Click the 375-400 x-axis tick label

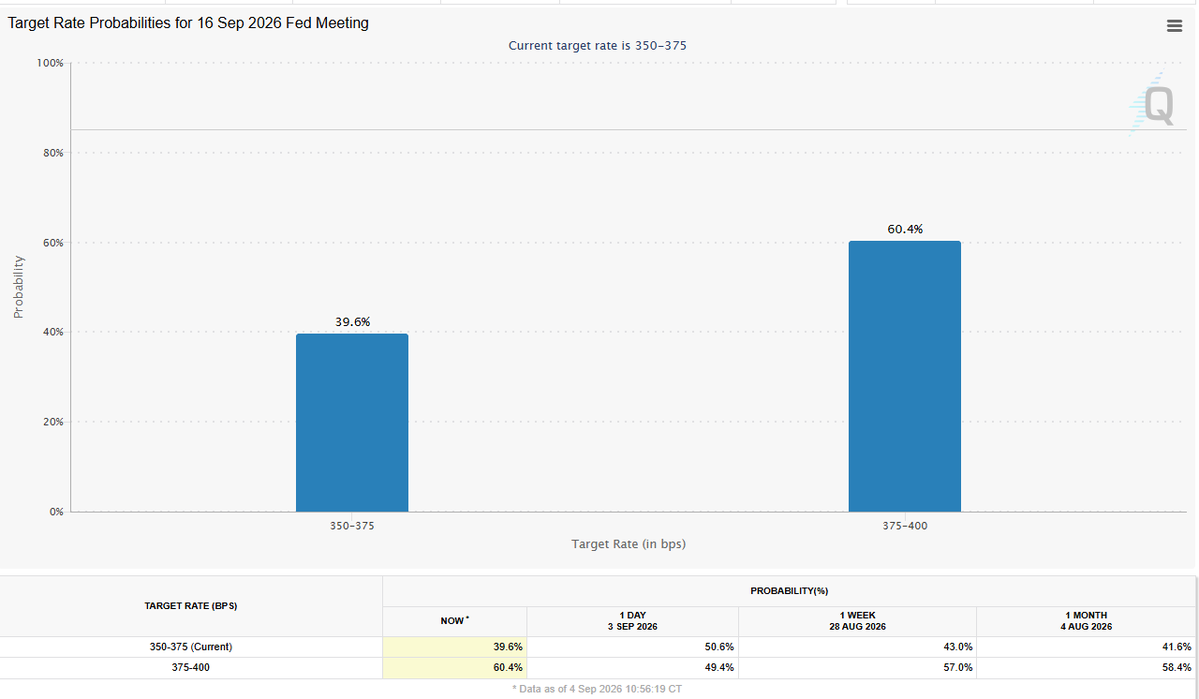[x=905, y=526]
